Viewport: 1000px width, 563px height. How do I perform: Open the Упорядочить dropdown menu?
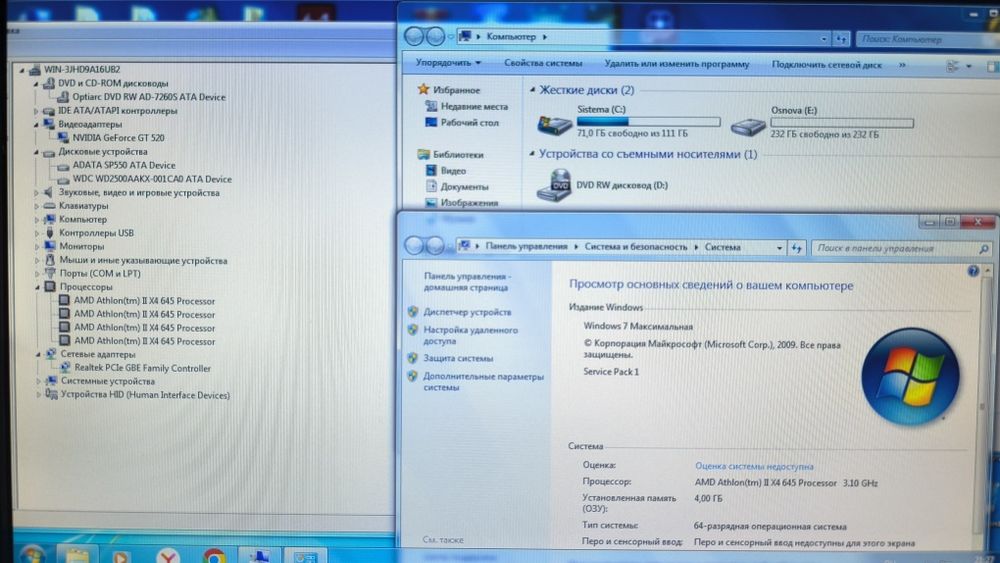(448, 62)
